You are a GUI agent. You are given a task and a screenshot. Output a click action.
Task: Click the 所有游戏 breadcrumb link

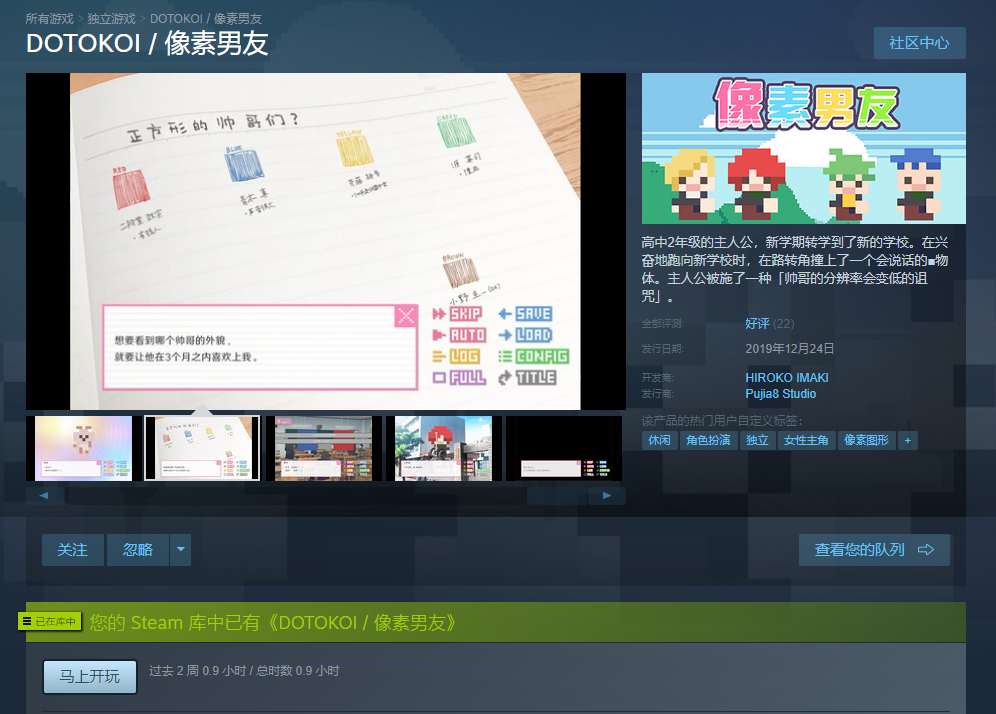50,19
